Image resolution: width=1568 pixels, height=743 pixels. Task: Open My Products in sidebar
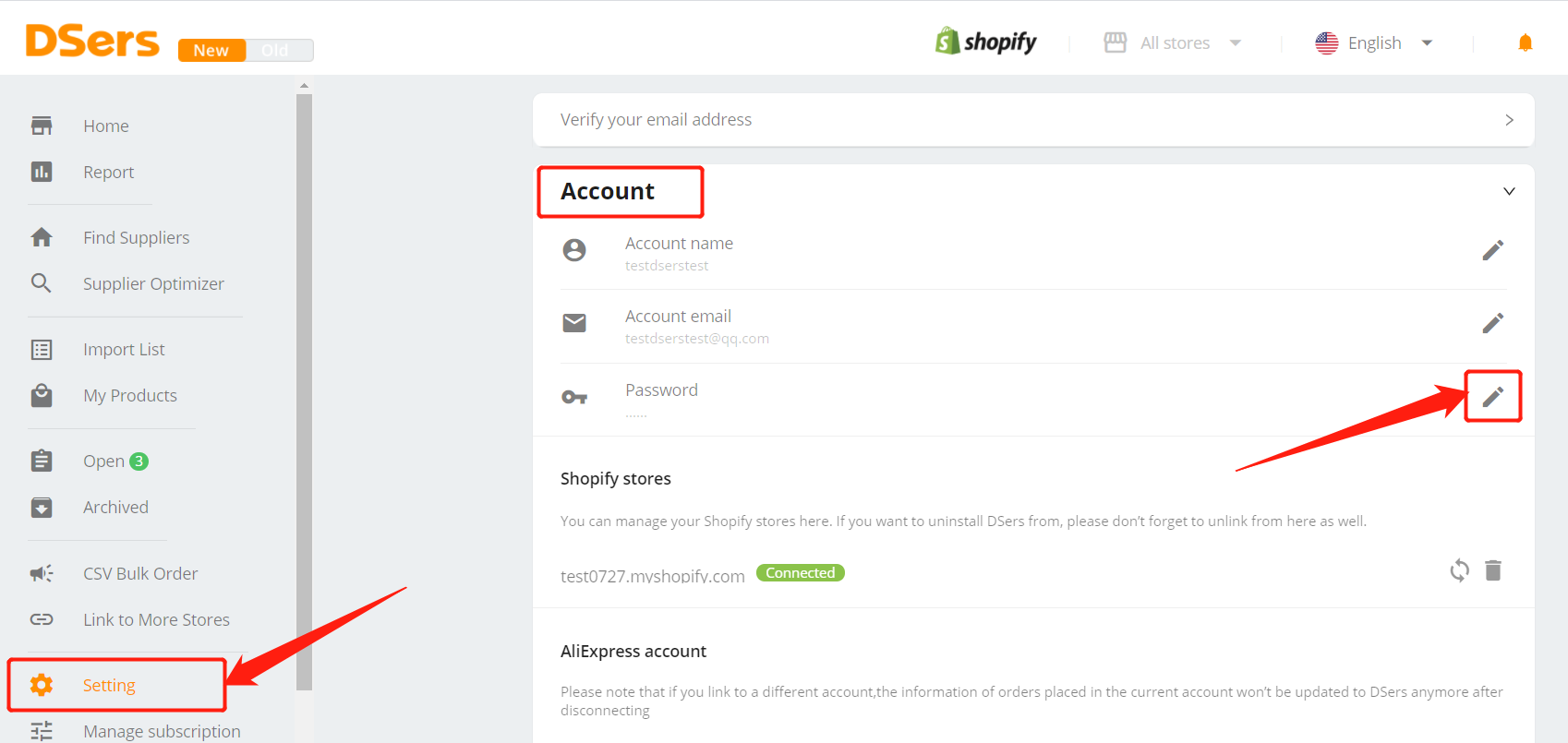click(x=129, y=396)
